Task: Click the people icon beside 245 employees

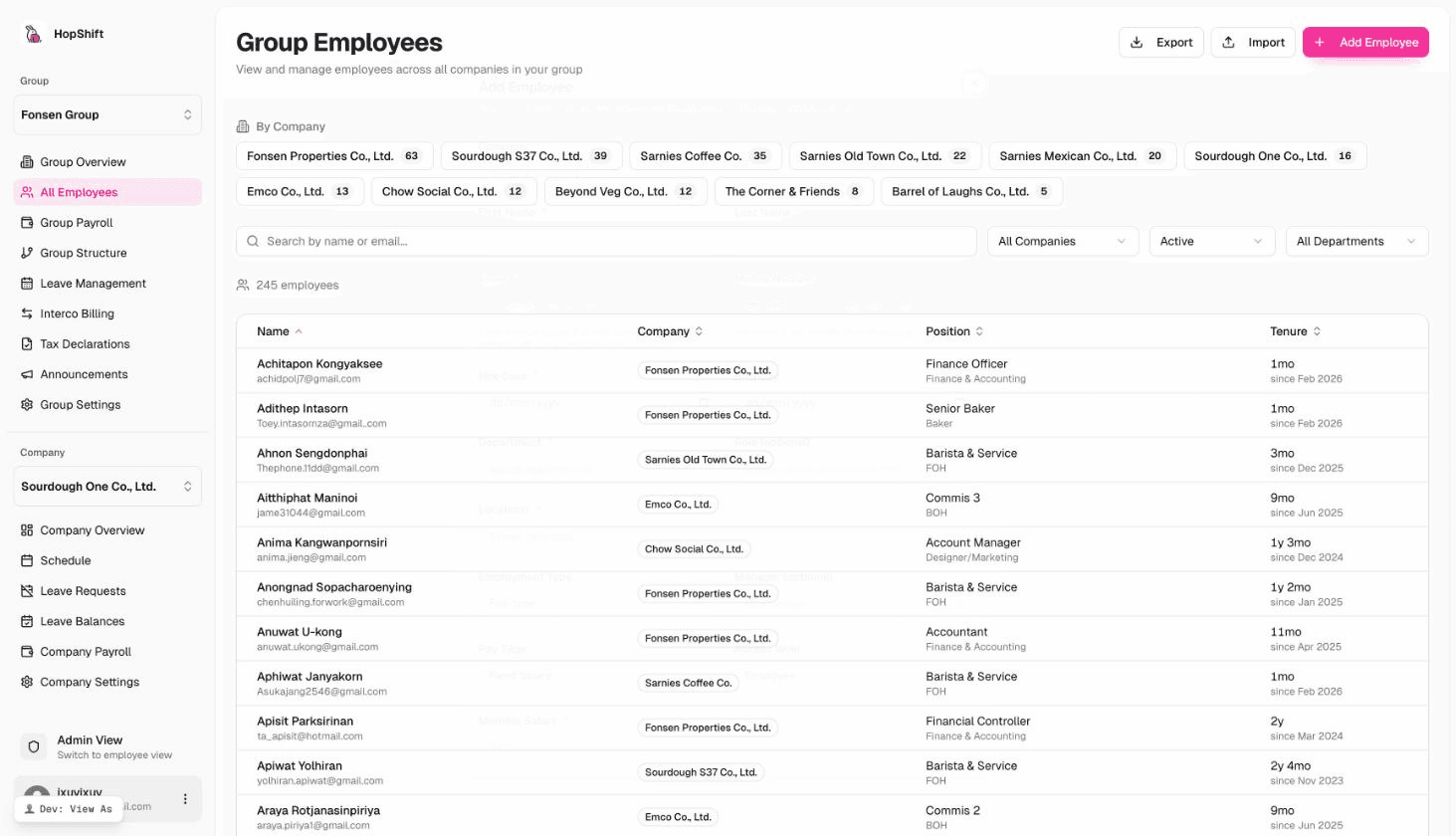Action: 242,285
